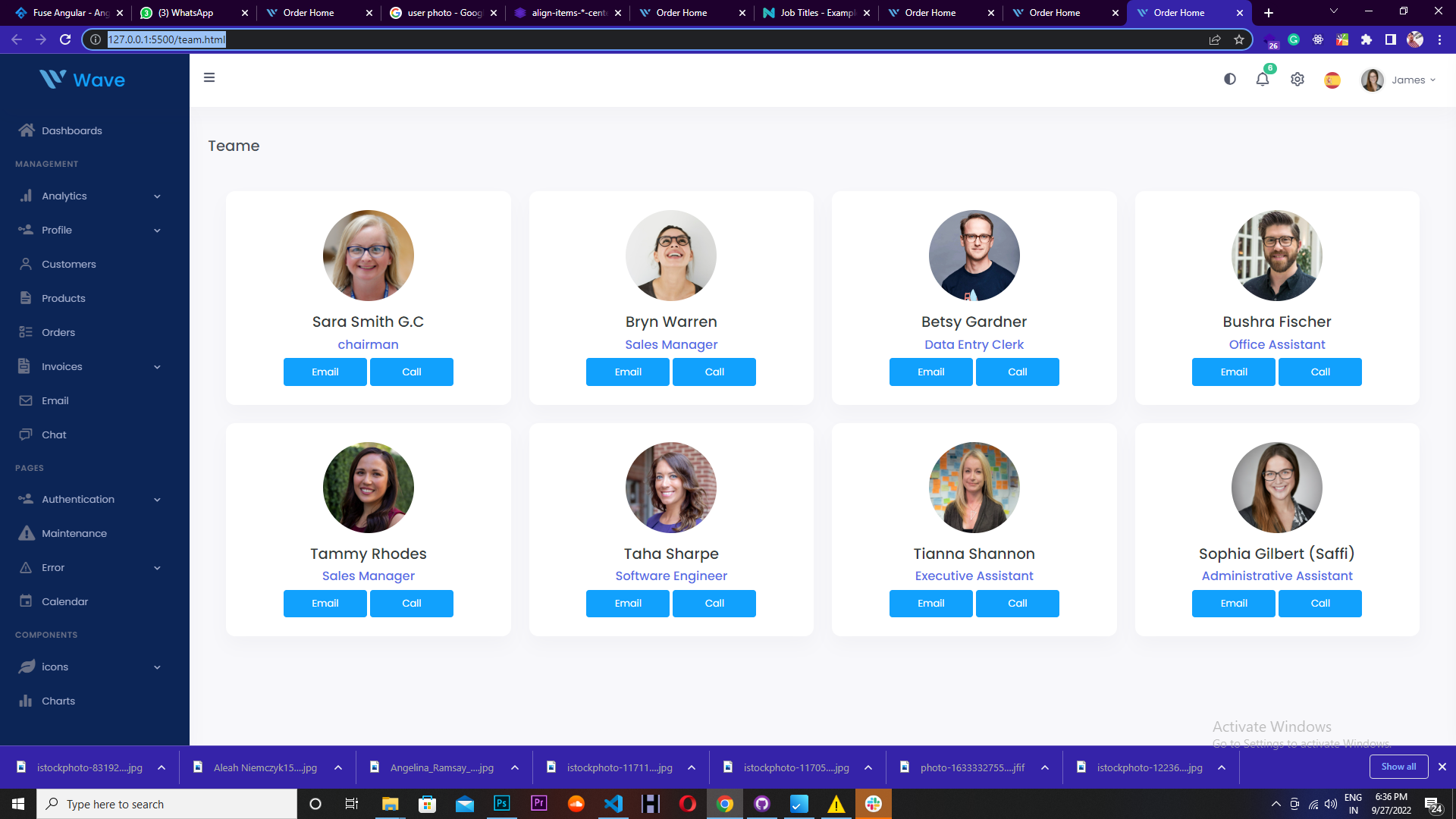This screenshot has width=1456, height=819.
Task: Click the Chat sidebar icon
Action: tap(26, 435)
